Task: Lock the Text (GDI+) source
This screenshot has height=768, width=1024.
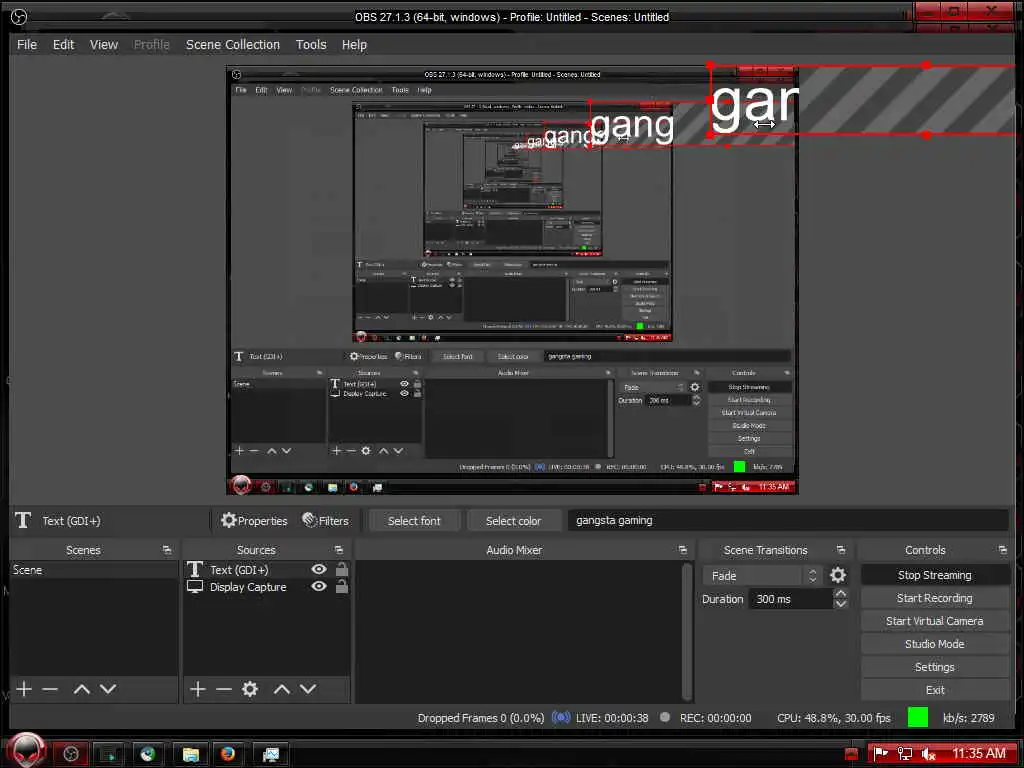Action: click(x=342, y=569)
